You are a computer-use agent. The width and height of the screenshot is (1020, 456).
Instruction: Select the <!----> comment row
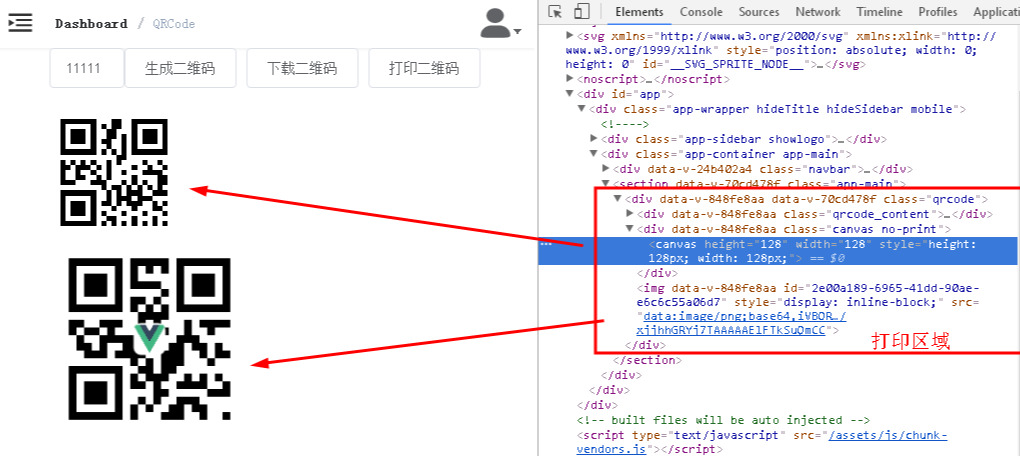624,124
